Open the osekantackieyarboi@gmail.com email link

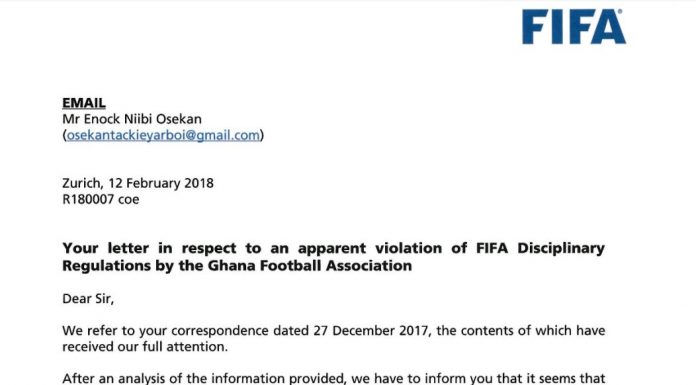point(163,135)
